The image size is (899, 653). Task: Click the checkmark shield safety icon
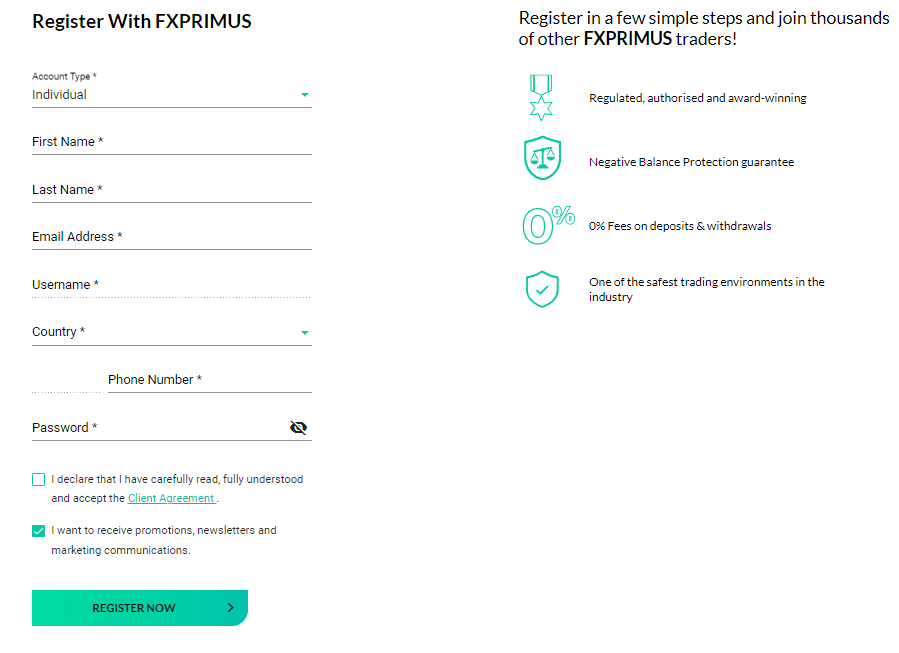(542, 289)
